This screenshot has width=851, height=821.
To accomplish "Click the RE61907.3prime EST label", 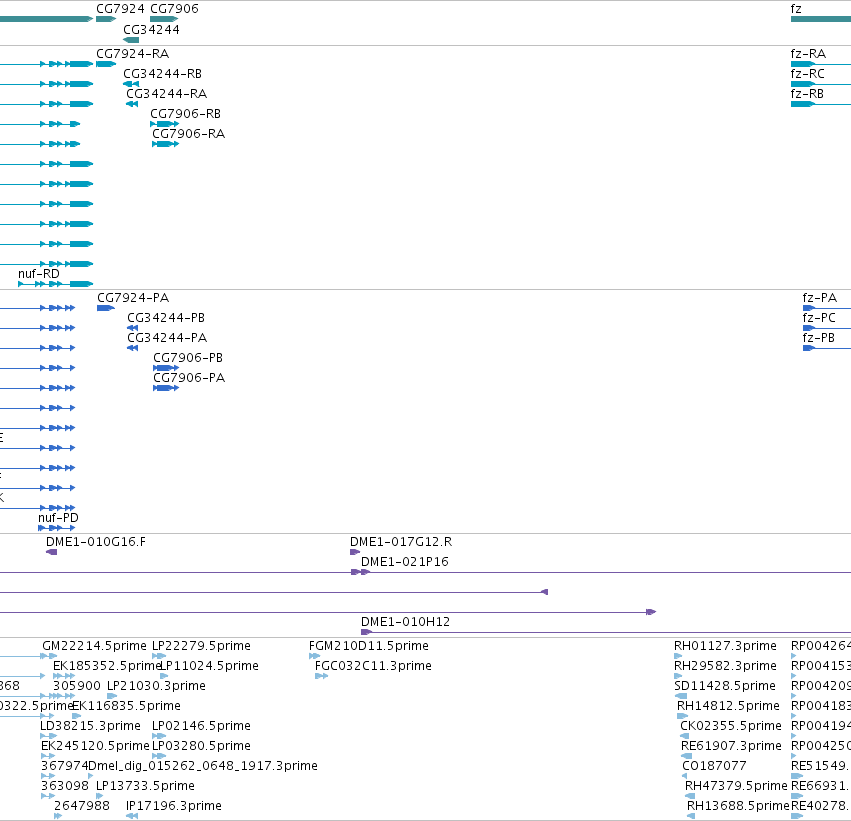I will click(731, 746).
